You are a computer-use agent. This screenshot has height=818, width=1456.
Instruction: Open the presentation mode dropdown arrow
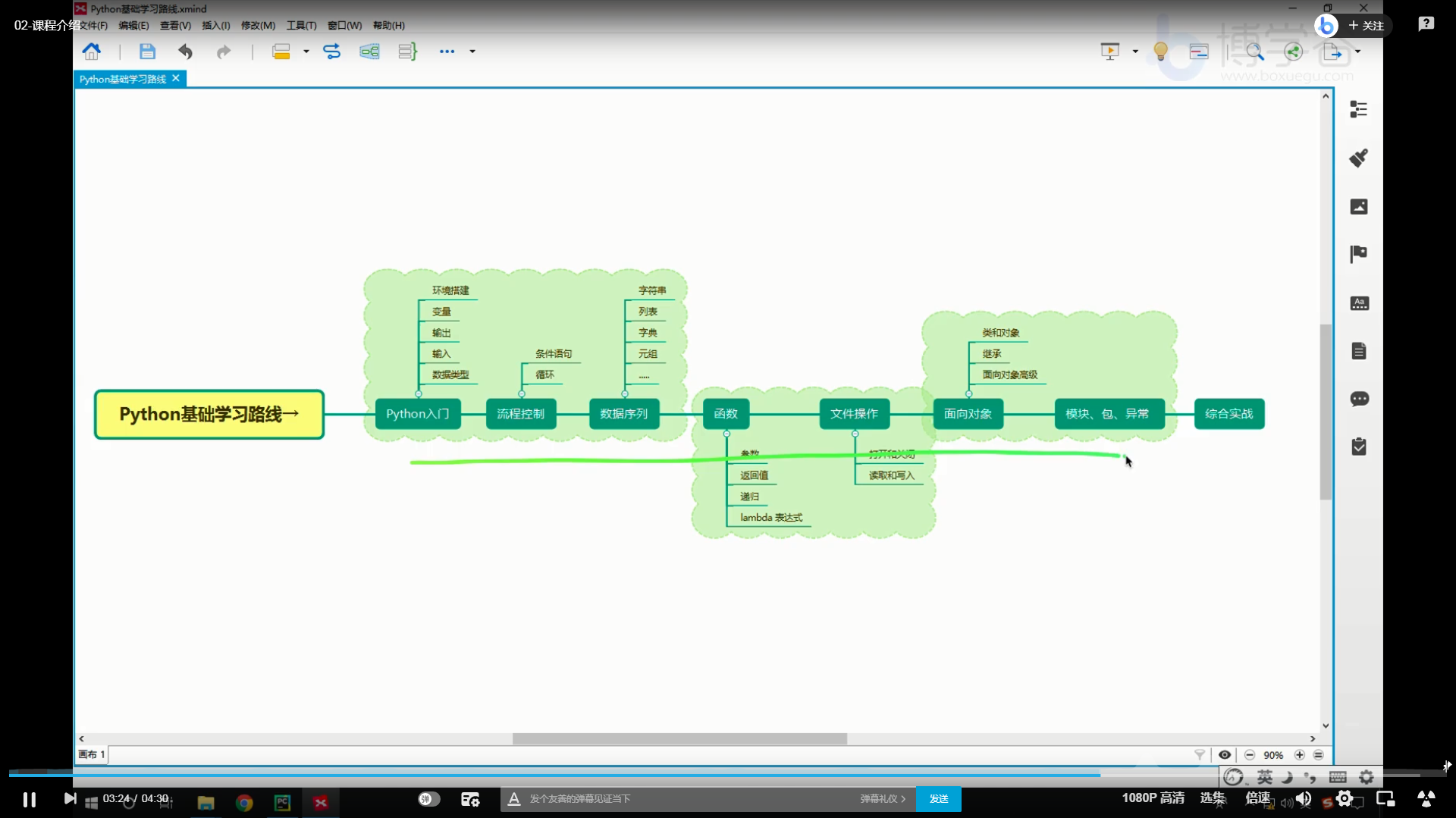point(1135,52)
